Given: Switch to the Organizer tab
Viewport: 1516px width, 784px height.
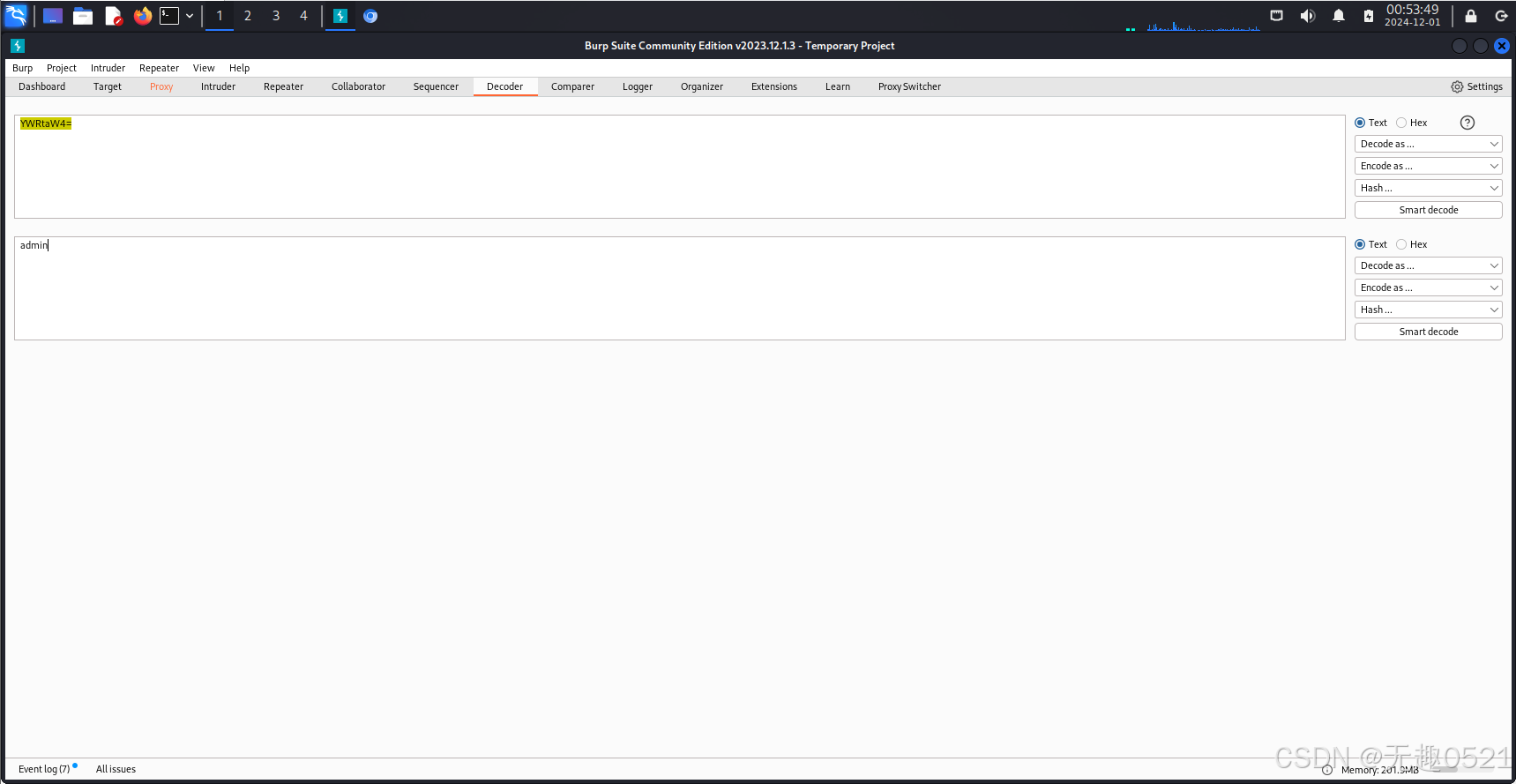Looking at the screenshot, I should (702, 86).
